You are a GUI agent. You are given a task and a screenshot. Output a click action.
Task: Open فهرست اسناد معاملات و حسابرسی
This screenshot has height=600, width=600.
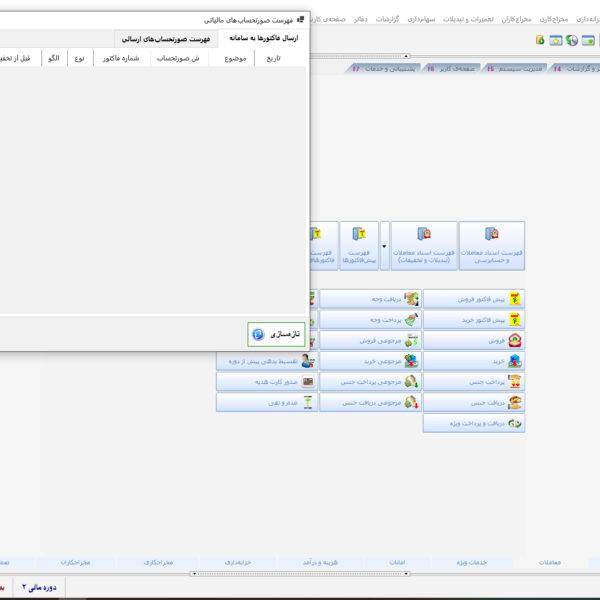tap(491, 246)
